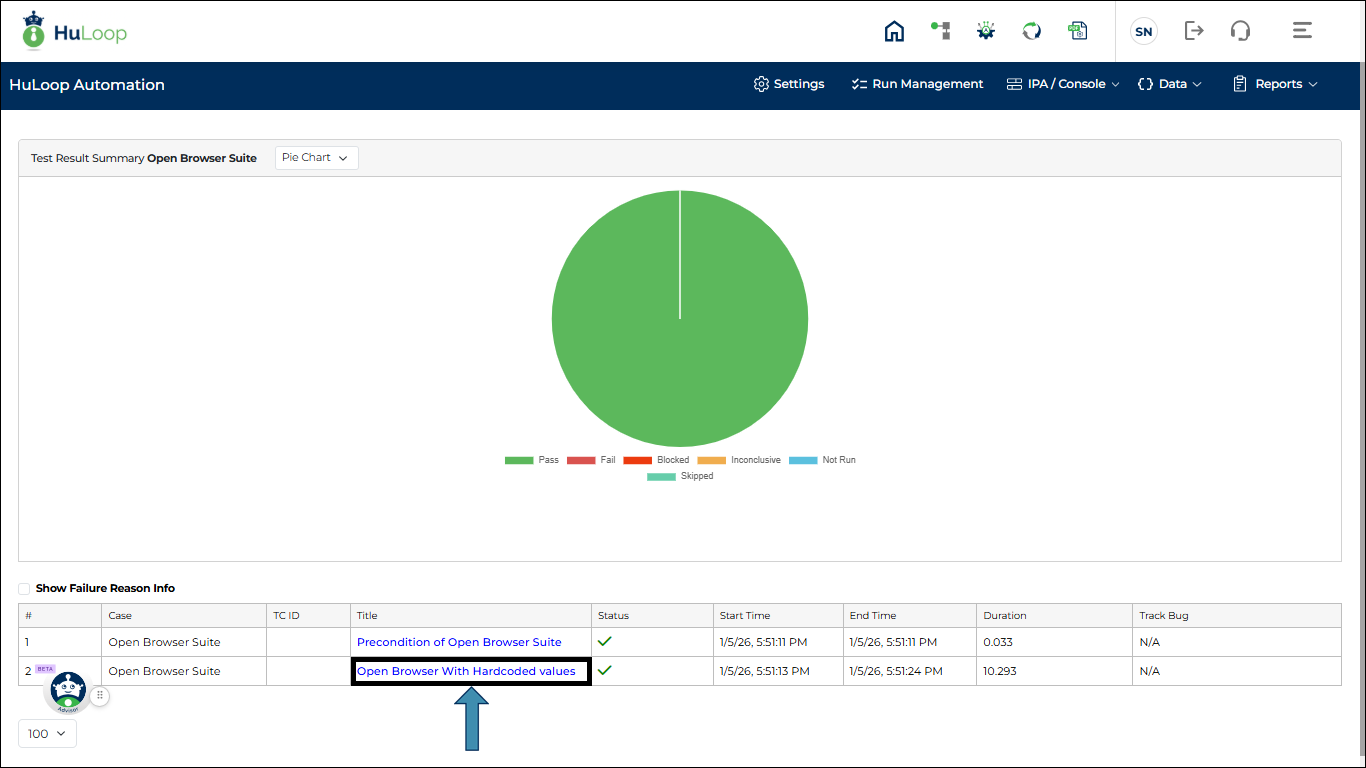Image resolution: width=1366 pixels, height=768 pixels.
Task: Enable Show Failure Reason Info checkbox
Action: (x=24, y=589)
